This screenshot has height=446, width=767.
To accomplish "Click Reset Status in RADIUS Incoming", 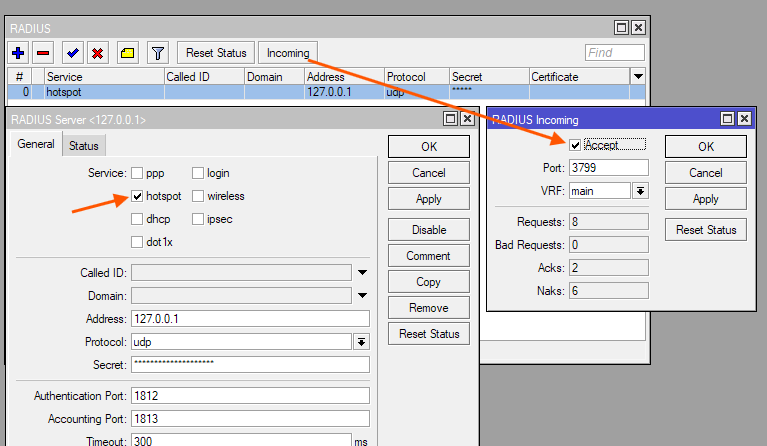I will click(706, 229).
